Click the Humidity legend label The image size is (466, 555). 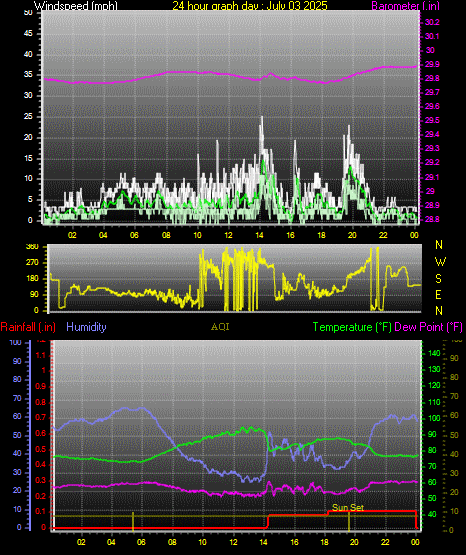tap(86, 327)
